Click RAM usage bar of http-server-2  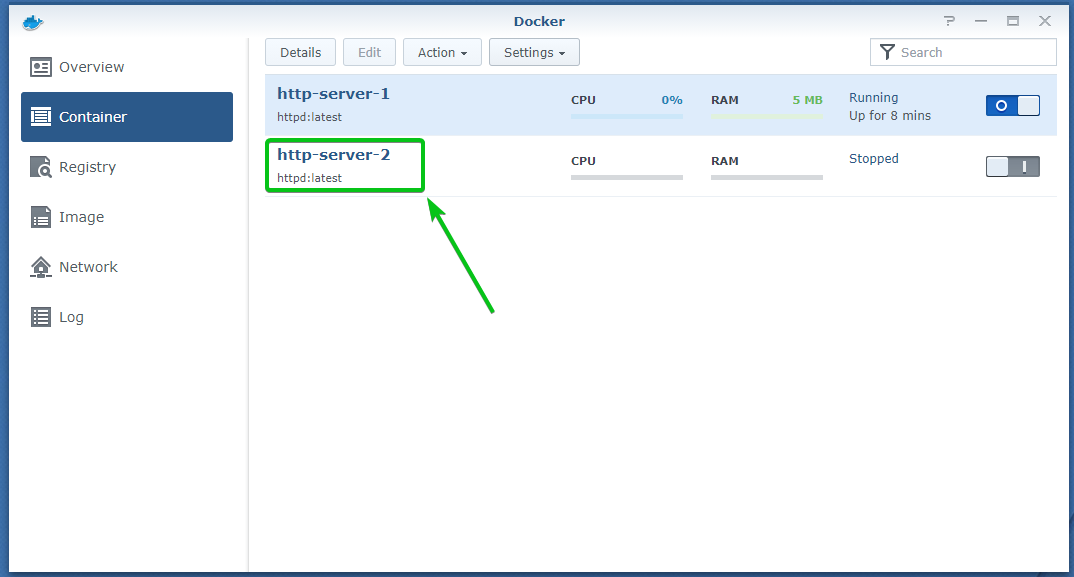[766, 177]
